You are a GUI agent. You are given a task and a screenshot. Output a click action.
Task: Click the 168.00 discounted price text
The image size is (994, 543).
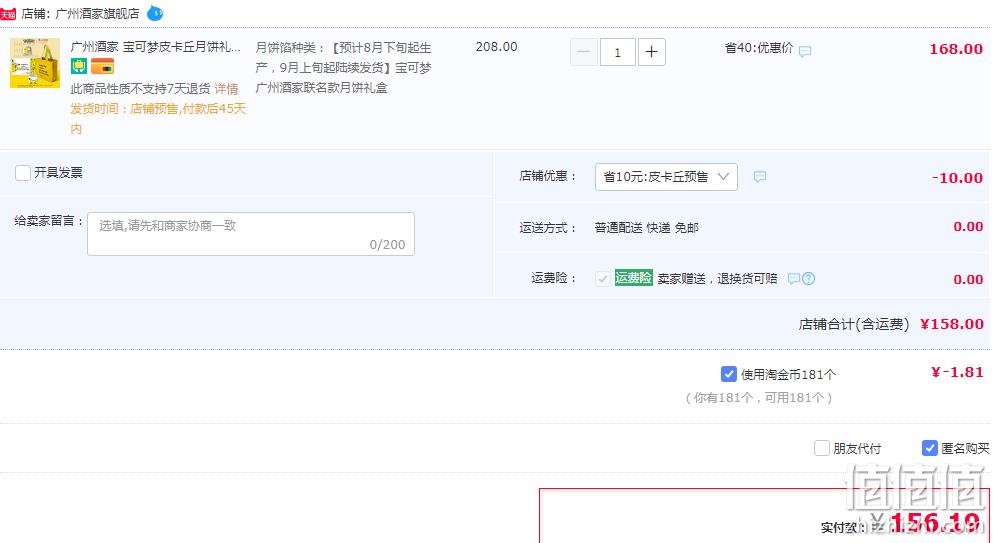tap(956, 49)
